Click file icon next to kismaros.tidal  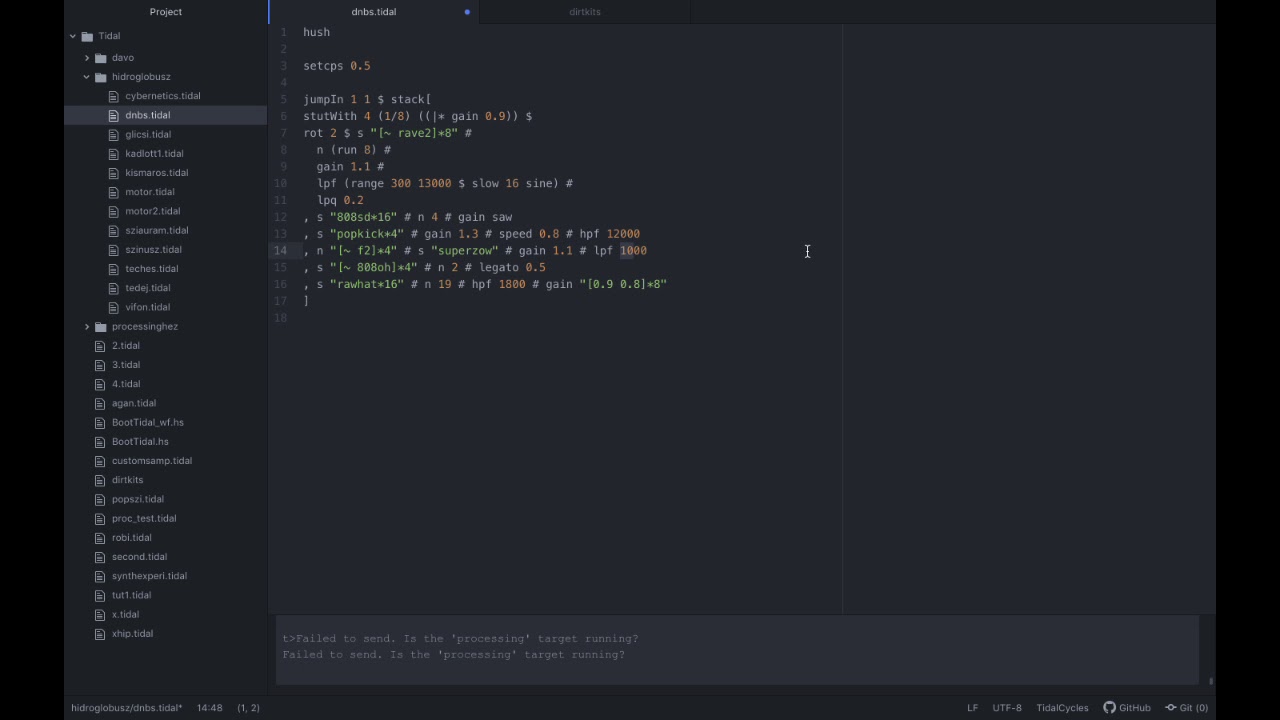tap(113, 173)
